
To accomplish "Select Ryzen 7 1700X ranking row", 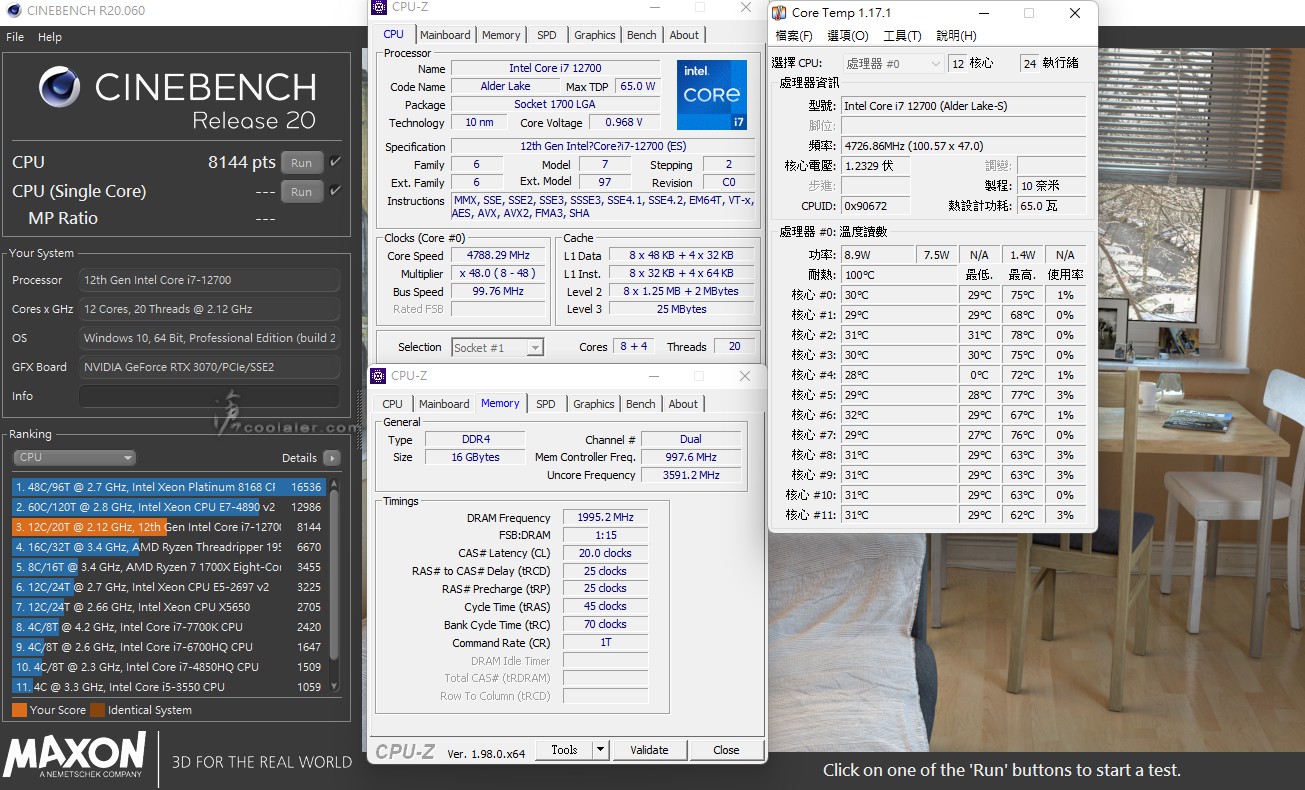I will pyautogui.click(x=168, y=567).
